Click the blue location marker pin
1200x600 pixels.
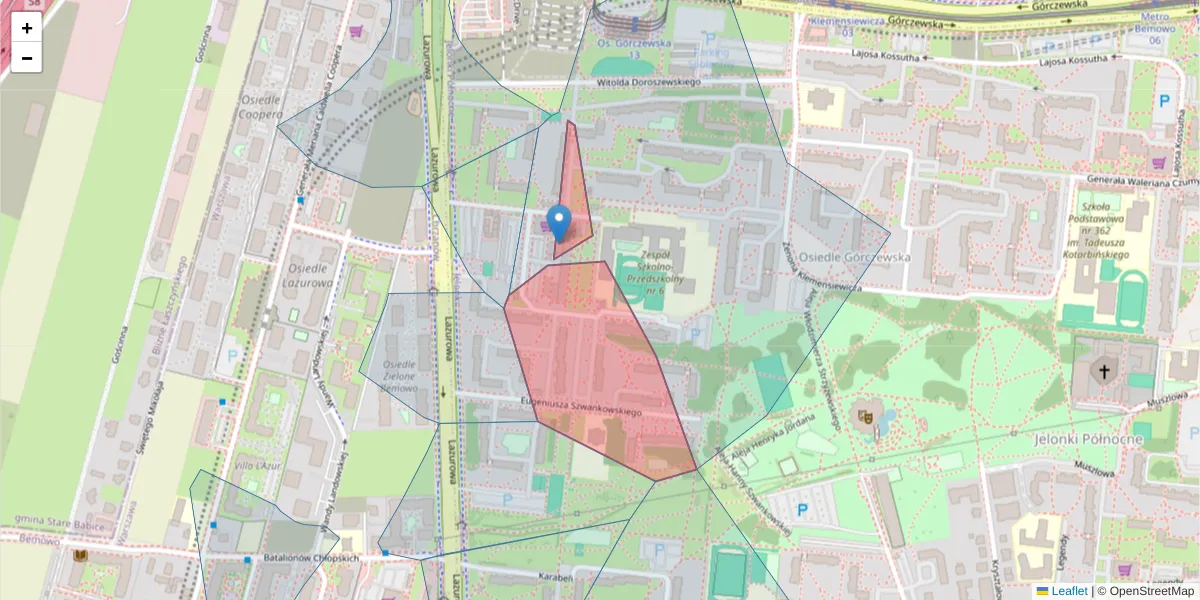[x=560, y=222]
